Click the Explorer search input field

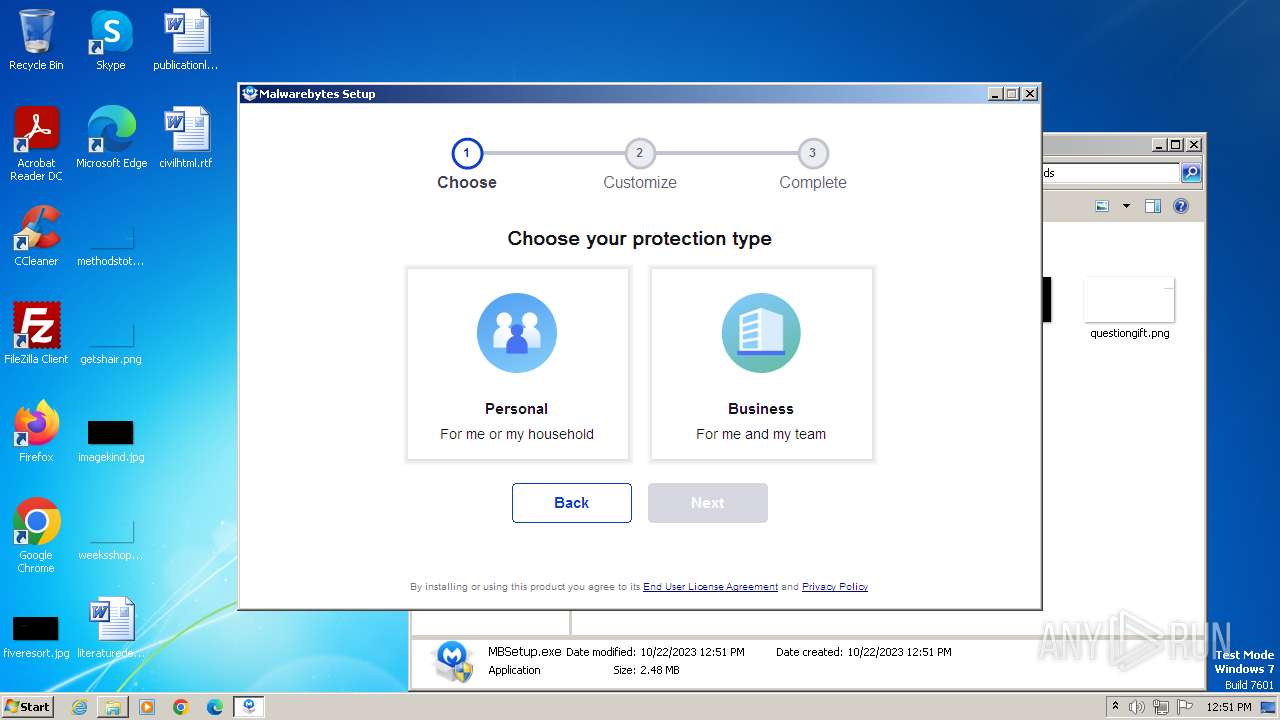pyautogui.click(x=1110, y=173)
